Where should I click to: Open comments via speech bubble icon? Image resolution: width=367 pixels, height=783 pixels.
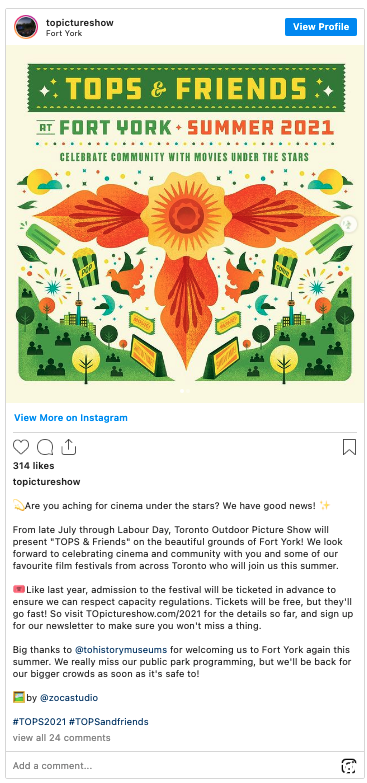[x=45, y=447]
